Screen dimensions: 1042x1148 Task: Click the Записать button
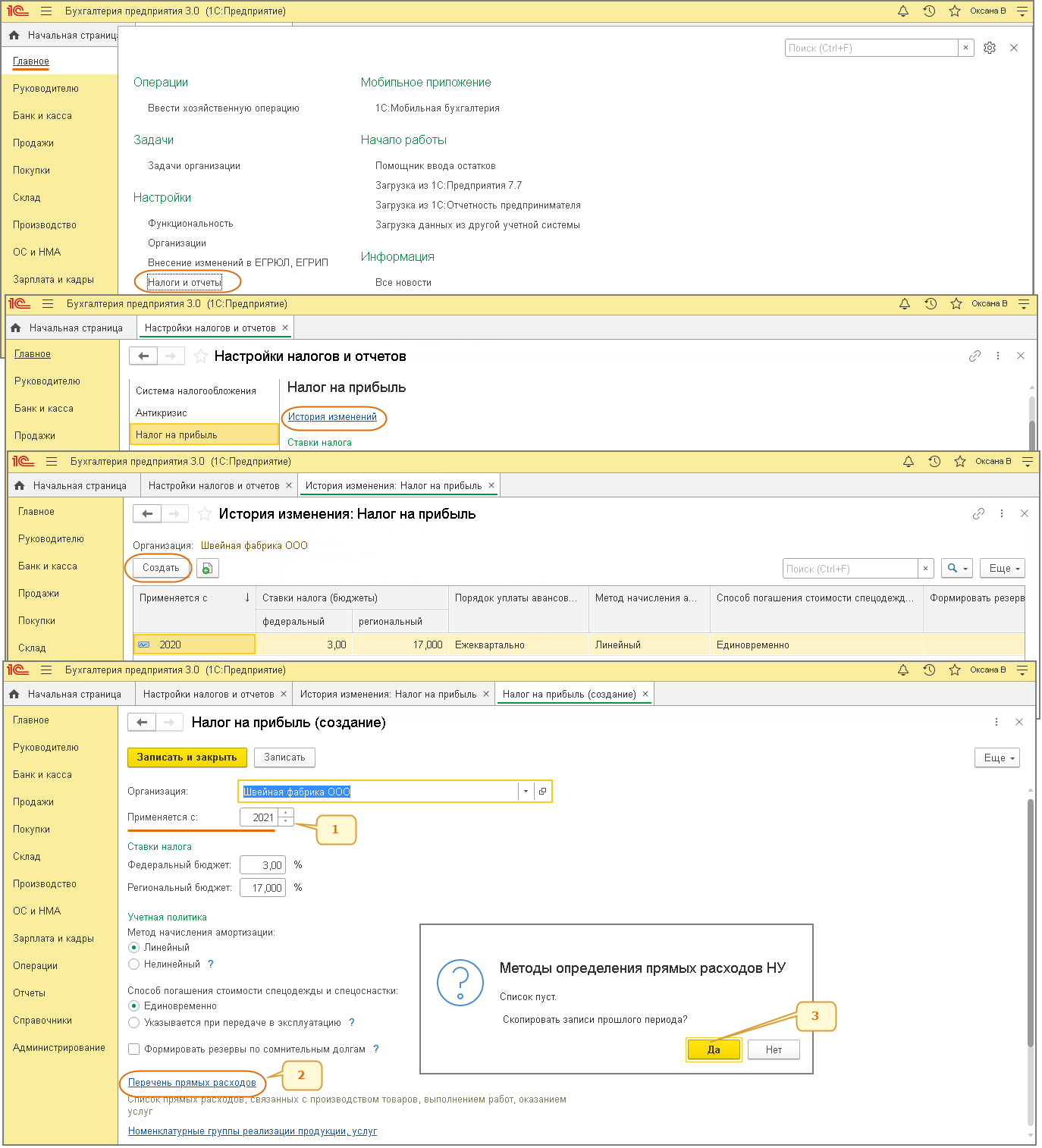[284, 757]
